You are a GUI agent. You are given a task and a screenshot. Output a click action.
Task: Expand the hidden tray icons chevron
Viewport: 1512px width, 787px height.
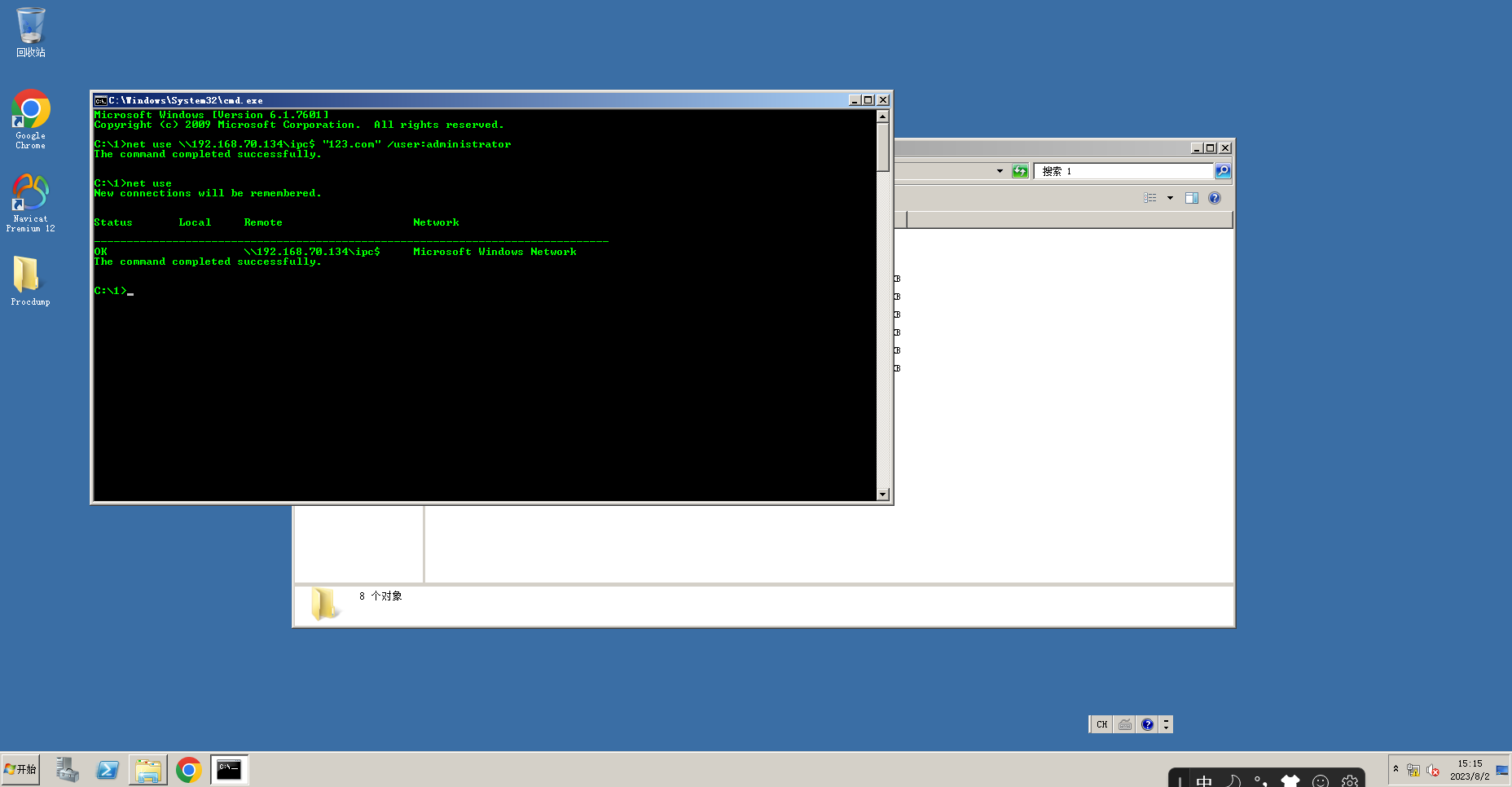(1396, 770)
